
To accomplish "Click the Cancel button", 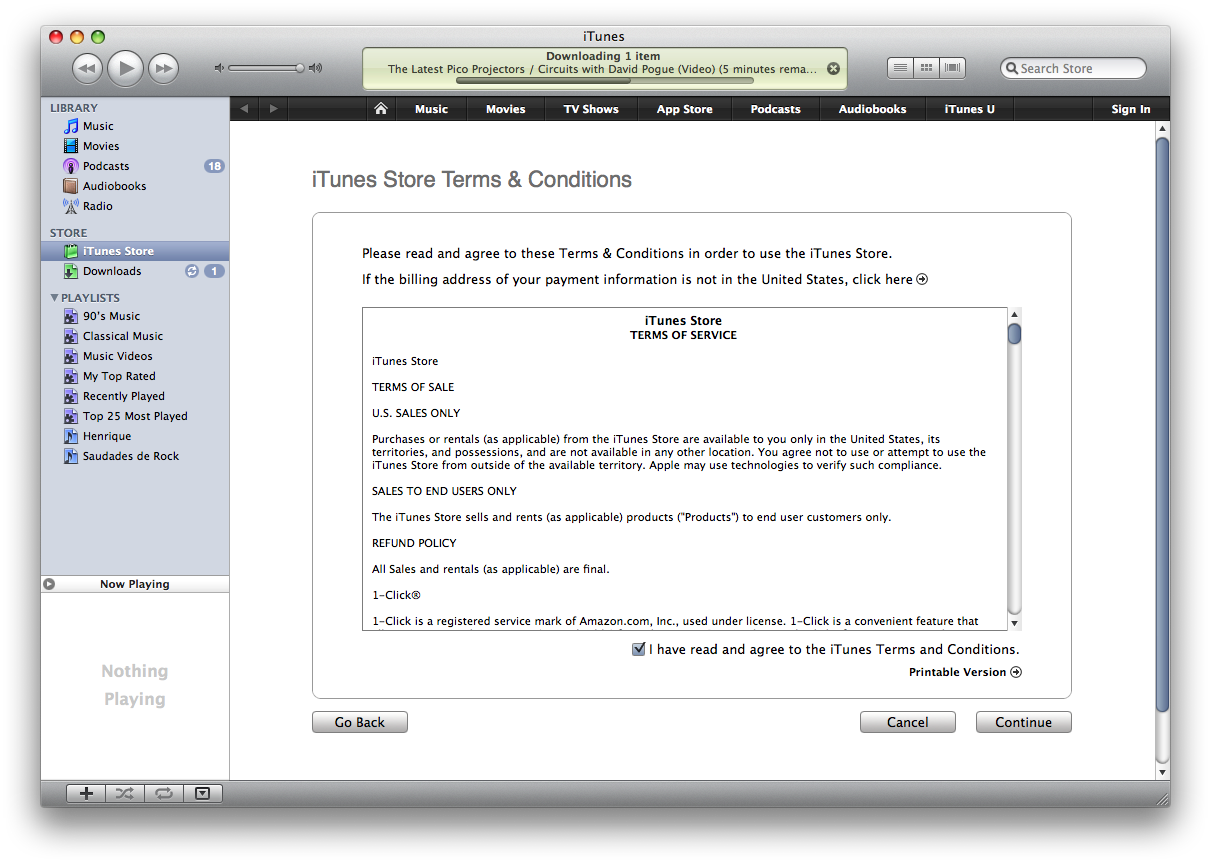I will (x=908, y=722).
